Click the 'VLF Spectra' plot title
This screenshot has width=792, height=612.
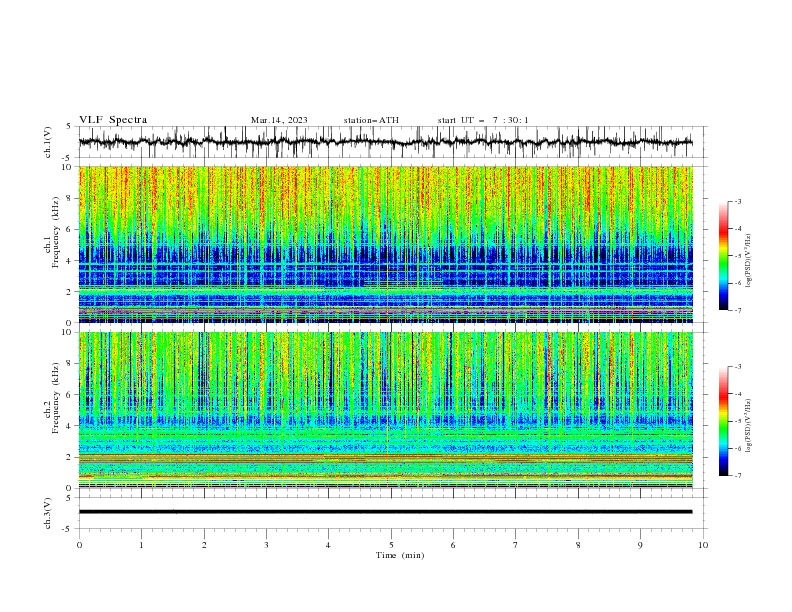click(113, 120)
